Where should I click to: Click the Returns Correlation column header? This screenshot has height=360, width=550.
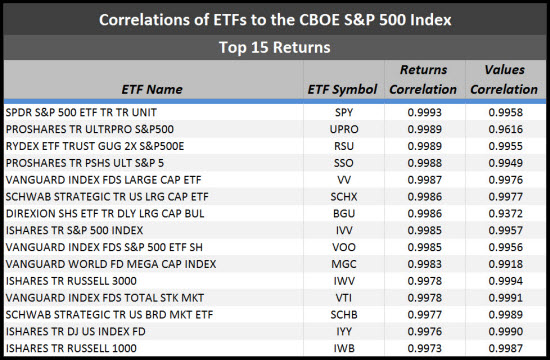point(423,80)
